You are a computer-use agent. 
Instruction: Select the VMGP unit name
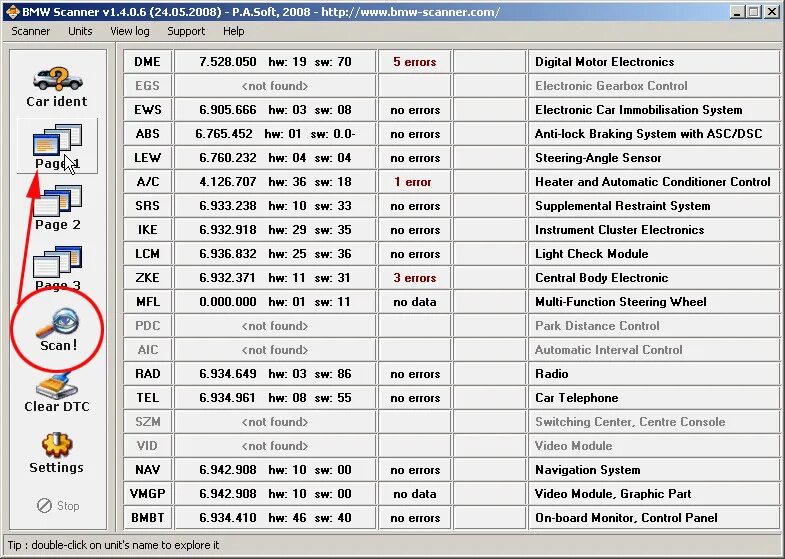pyautogui.click(x=148, y=494)
